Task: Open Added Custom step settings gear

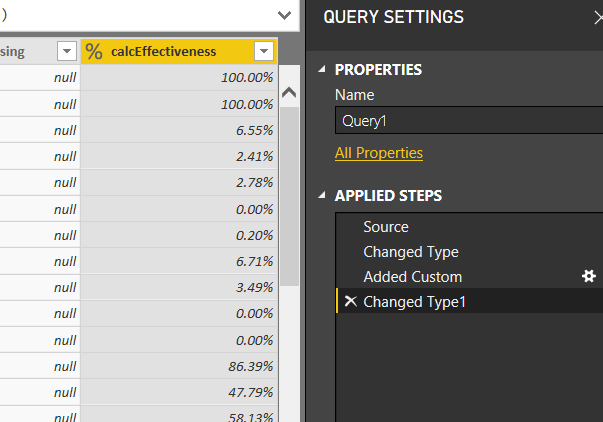Action: pyautogui.click(x=589, y=276)
